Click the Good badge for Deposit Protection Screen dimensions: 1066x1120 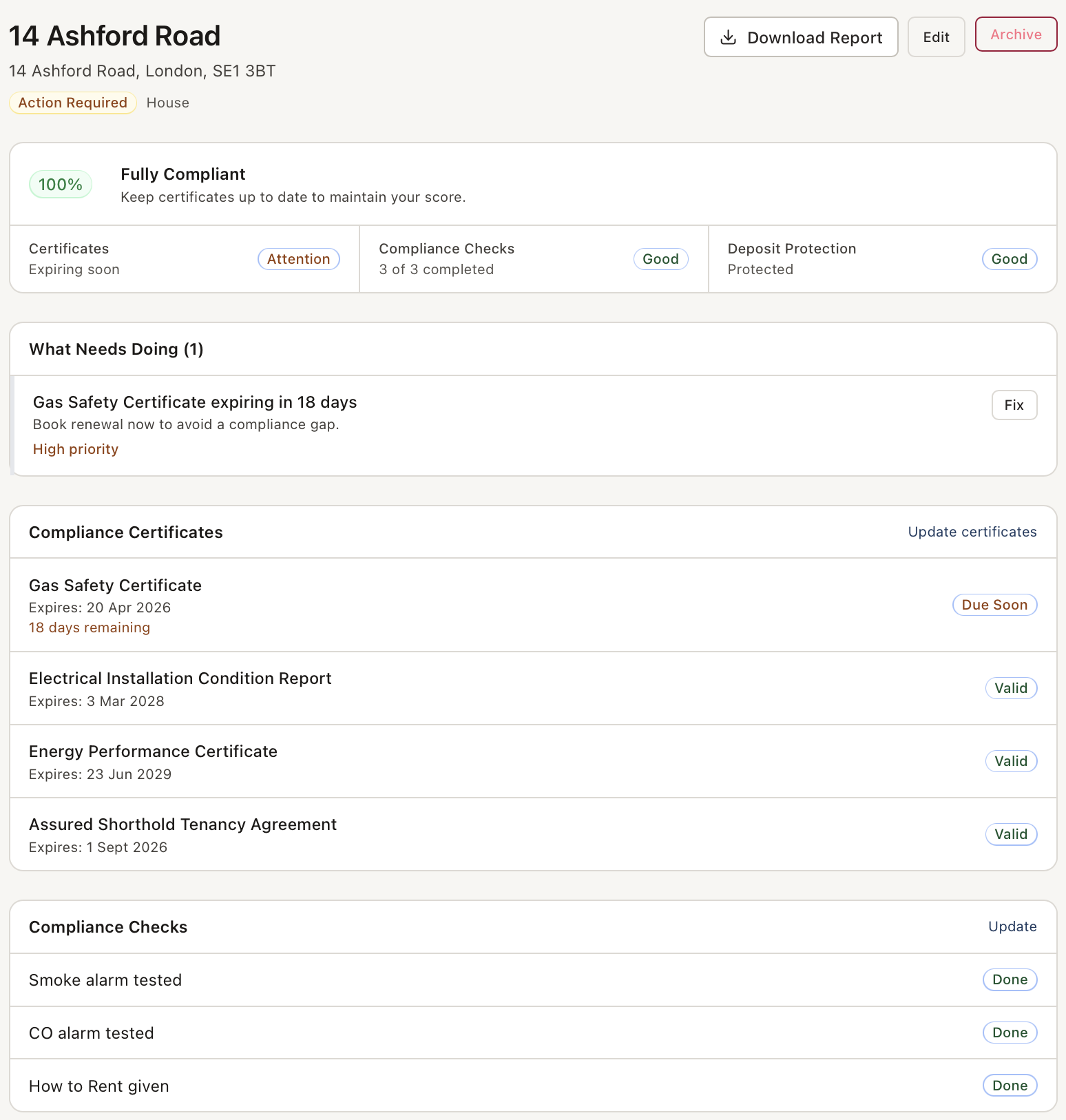1009,259
